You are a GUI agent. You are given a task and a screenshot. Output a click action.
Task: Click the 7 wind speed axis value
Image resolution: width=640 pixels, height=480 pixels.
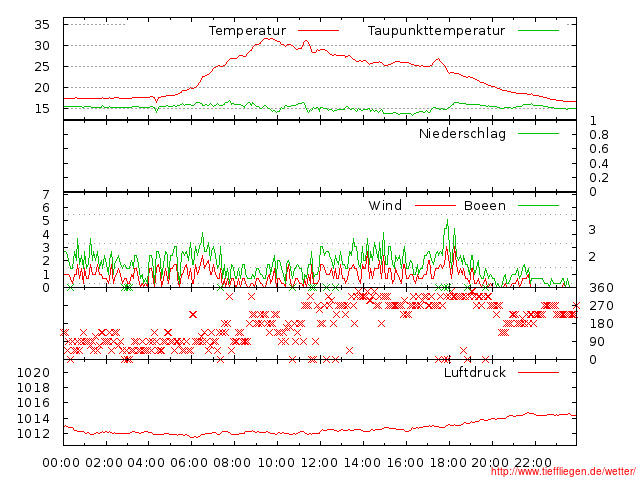[46, 195]
